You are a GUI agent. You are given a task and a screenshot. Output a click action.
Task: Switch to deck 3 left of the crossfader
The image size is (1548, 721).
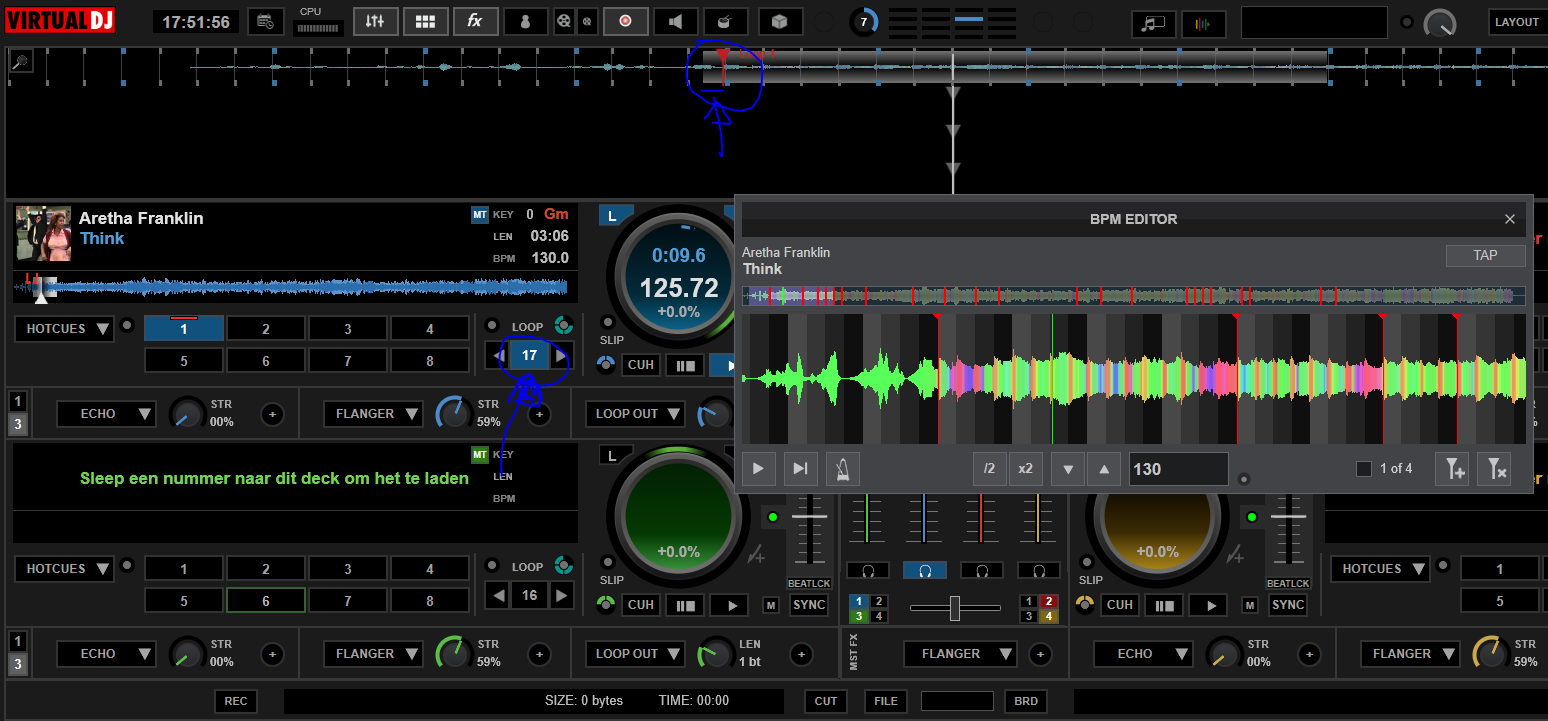pyautogui.click(x=859, y=616)
